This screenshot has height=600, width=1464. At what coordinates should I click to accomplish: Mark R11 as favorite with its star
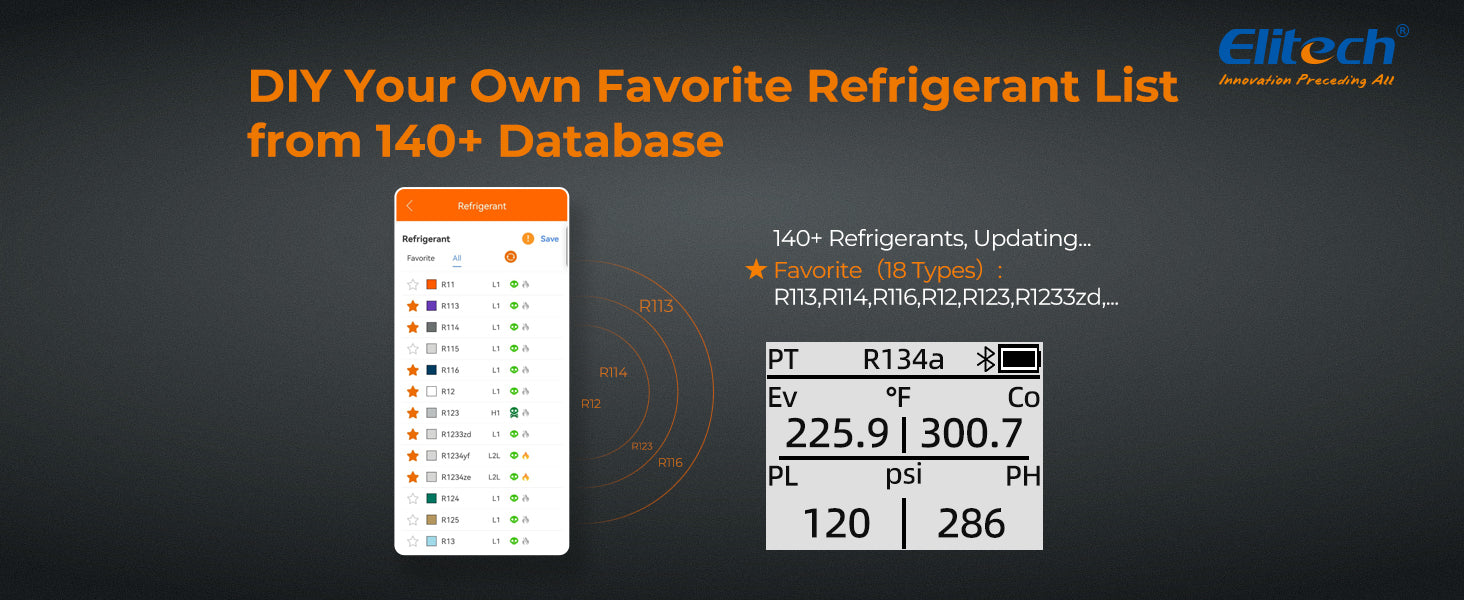[413, 285]
